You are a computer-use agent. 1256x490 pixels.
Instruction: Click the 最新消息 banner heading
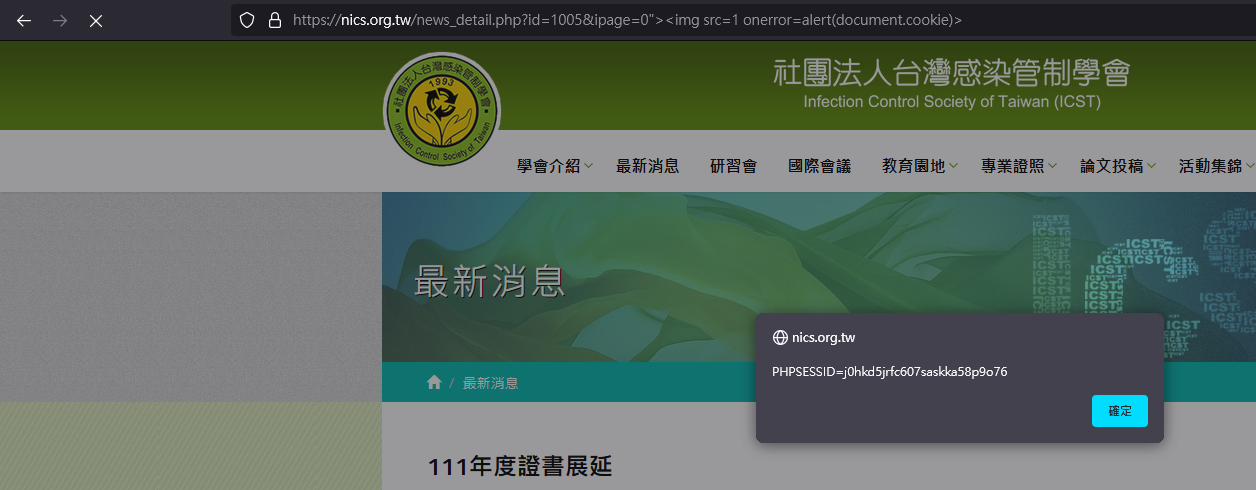tap(490, 283)
